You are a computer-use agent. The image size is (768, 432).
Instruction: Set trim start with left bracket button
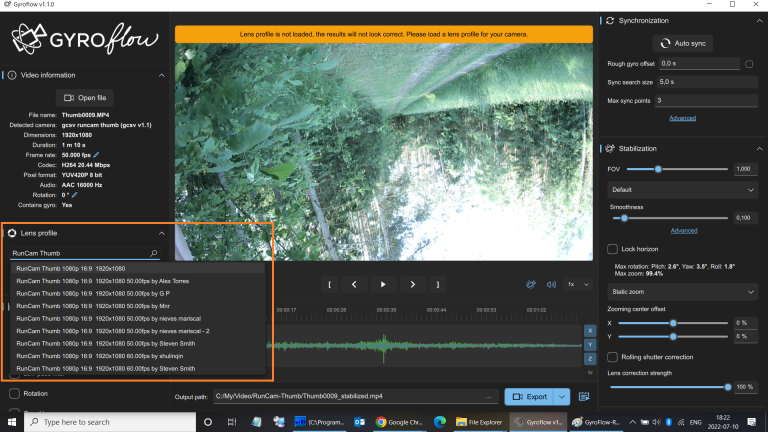[x=330, y=285]
